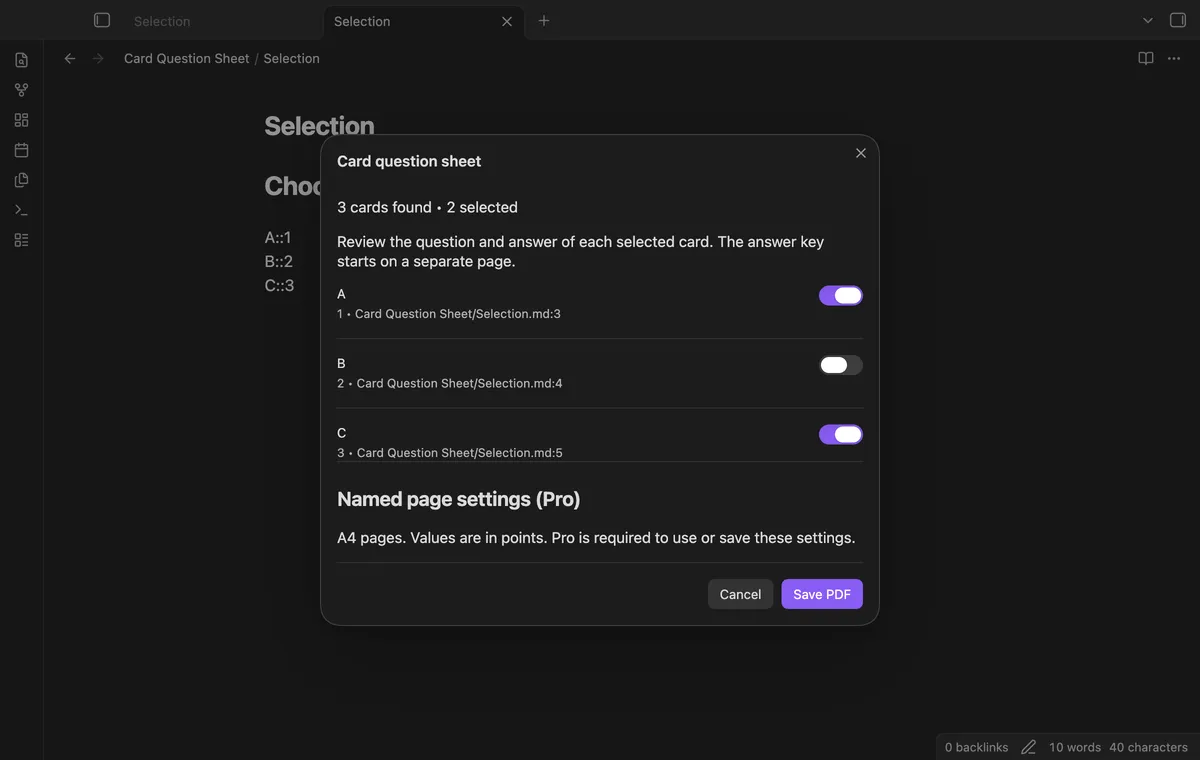Open daily note calendar icon
This screenshot has height=760, width=1200.
click(x=22, y=150)
